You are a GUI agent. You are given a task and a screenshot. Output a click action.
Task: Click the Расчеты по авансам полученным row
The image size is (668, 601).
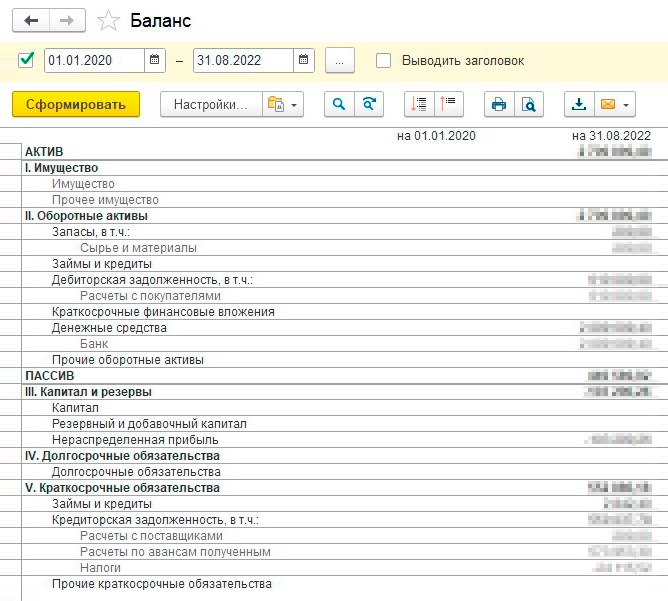click(x=344, y=552)
